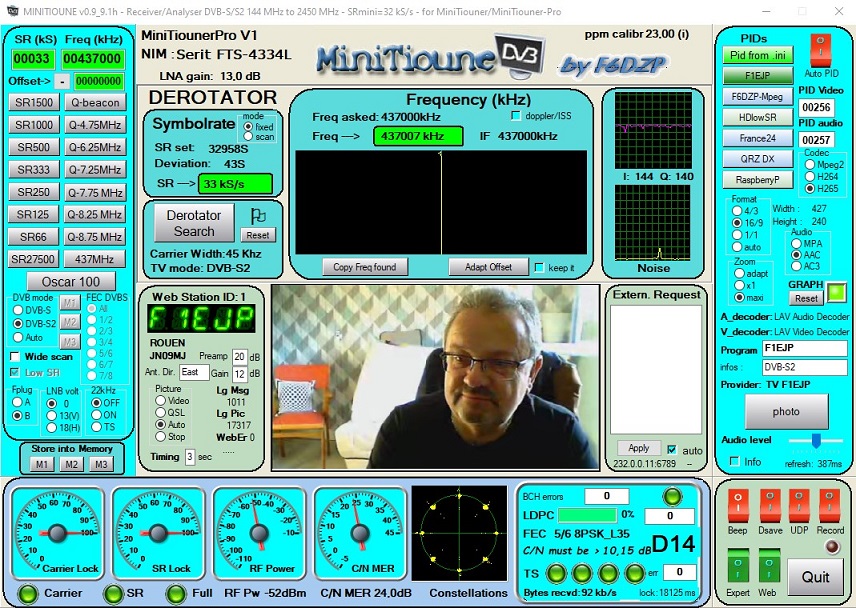
Task: Flip the red Record switch
Action: (829, 506)
